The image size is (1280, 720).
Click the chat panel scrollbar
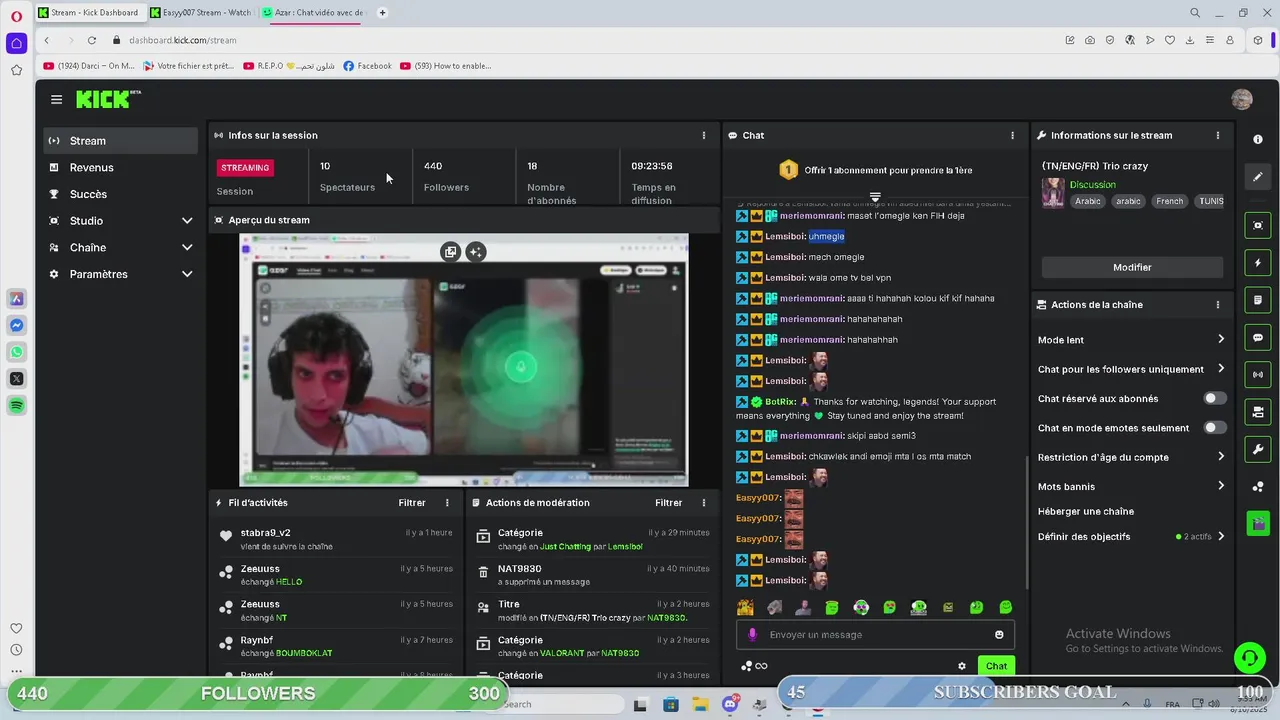1026,522
